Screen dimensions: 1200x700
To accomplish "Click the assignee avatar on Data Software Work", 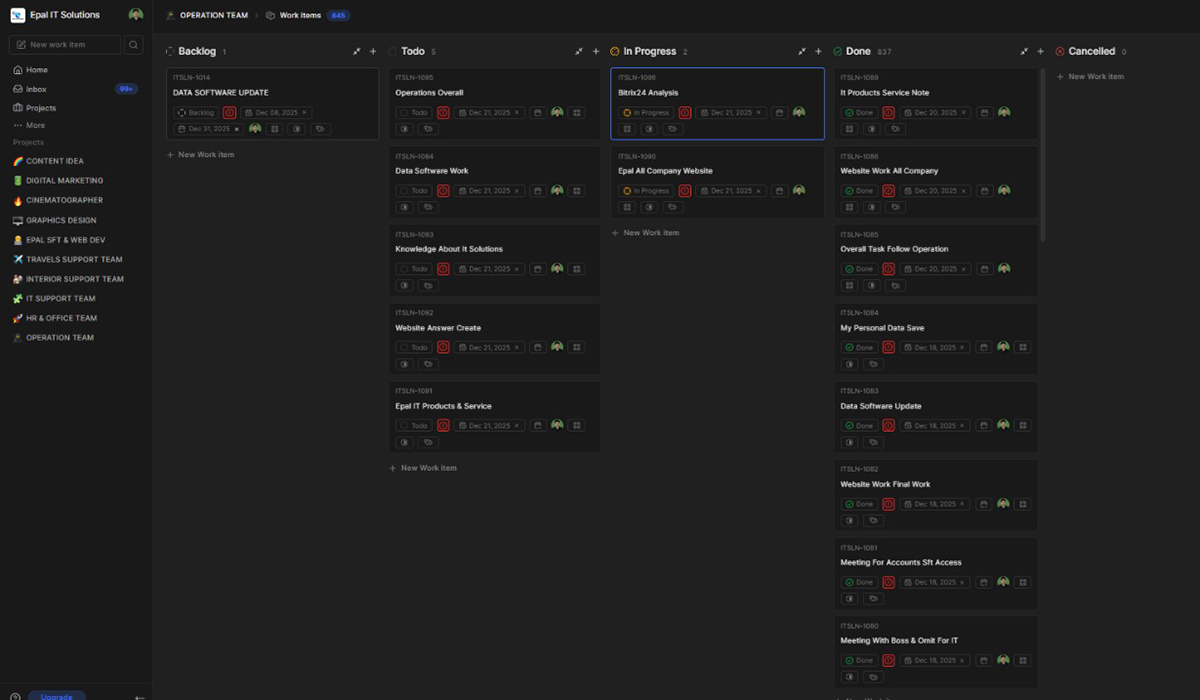I will (x=557, y=190).
